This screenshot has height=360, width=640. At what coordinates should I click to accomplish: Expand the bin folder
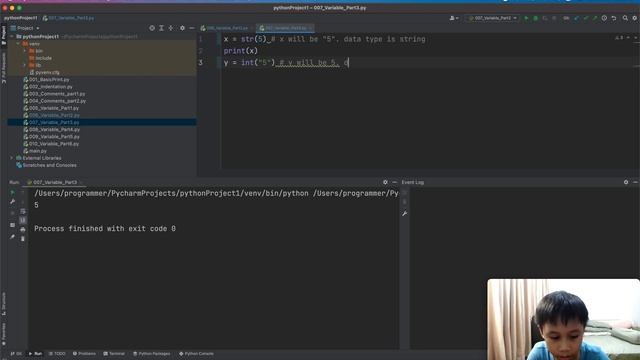[24, 51]
